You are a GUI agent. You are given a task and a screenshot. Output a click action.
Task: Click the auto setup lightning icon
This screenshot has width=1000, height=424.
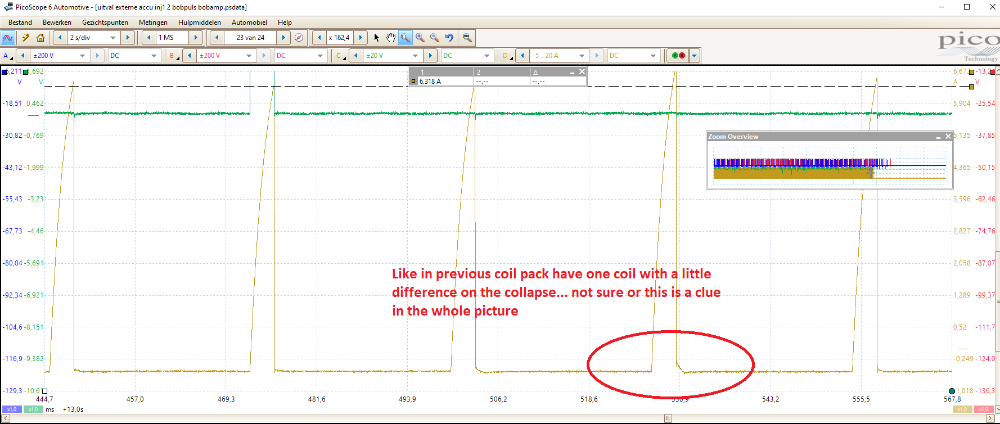[x=25, y=37]
